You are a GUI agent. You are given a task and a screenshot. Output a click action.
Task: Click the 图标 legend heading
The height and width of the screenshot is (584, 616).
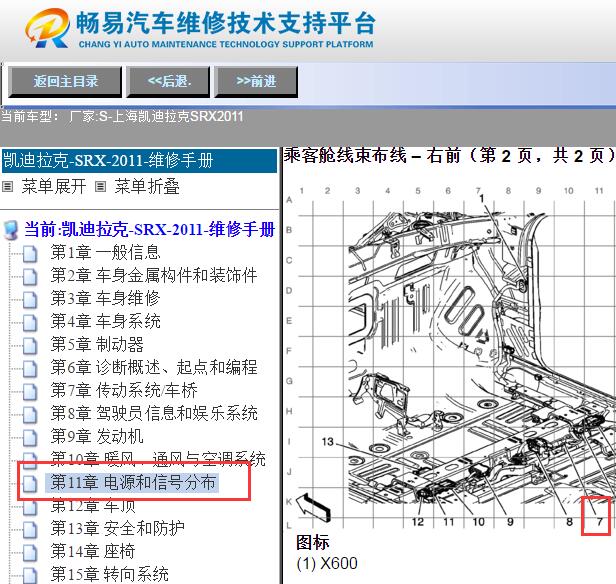click(312, 542)
